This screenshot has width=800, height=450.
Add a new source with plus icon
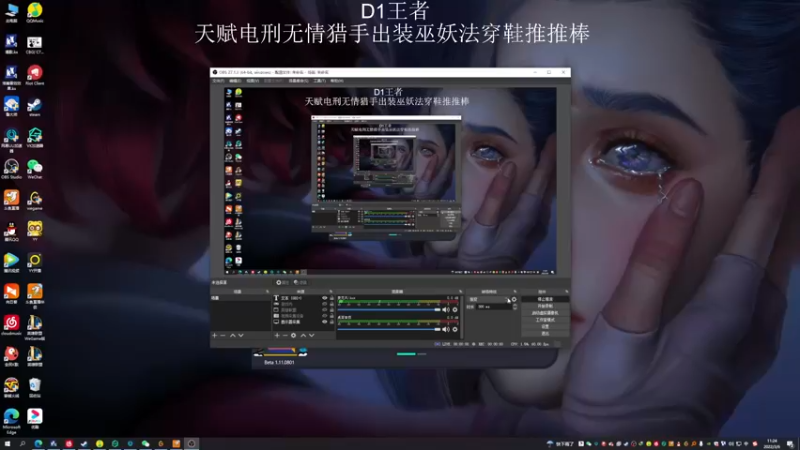[x=277, y=335]
